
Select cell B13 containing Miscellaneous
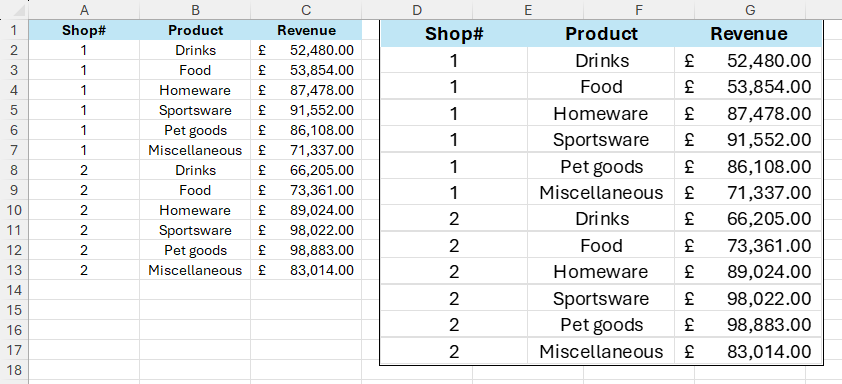[x=195, y=270]
